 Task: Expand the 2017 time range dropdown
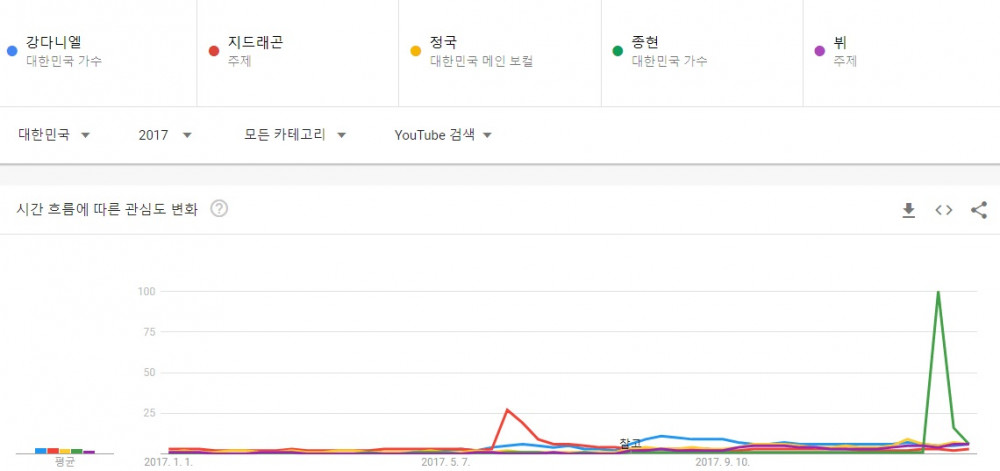165,135
